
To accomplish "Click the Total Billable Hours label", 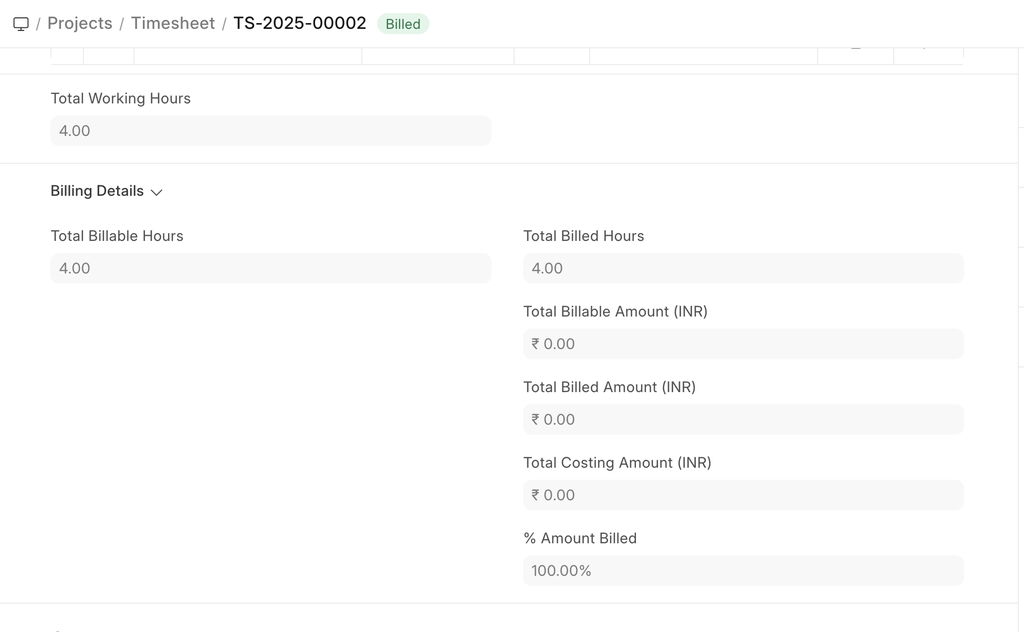I will click(x=117, y=236).
